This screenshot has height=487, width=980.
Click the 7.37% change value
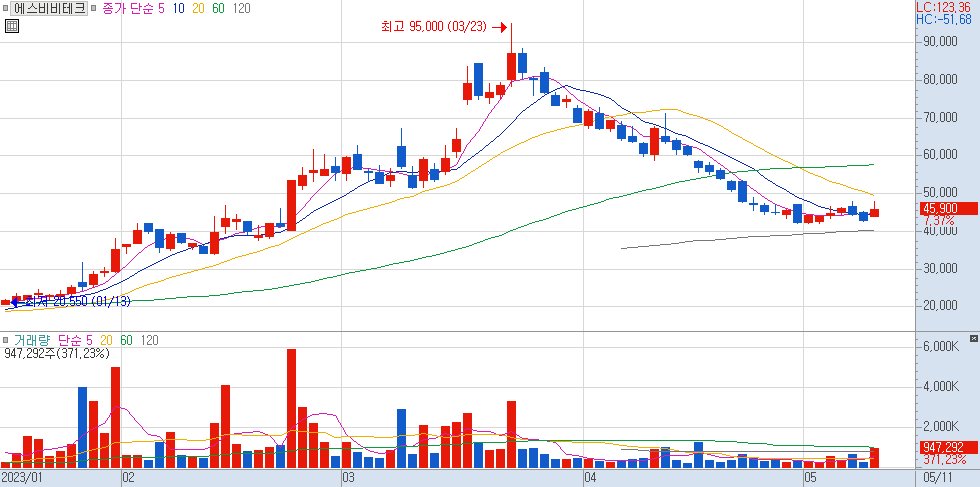939,221
